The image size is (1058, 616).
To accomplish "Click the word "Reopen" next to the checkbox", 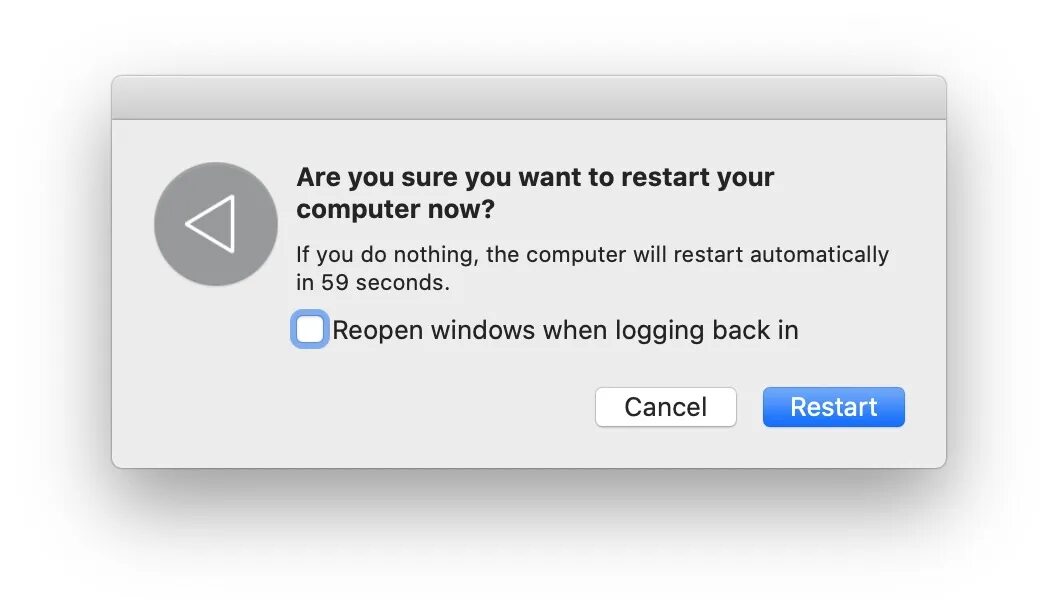I will click(x=378, y=330).
